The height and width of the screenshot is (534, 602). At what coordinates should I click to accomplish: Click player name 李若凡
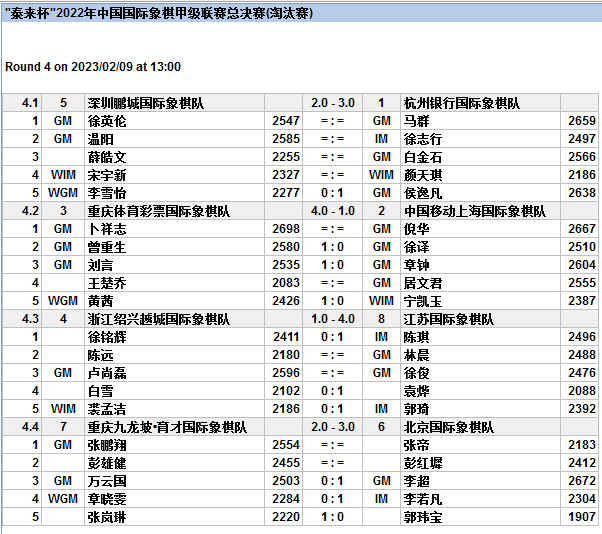coord(423,499)
